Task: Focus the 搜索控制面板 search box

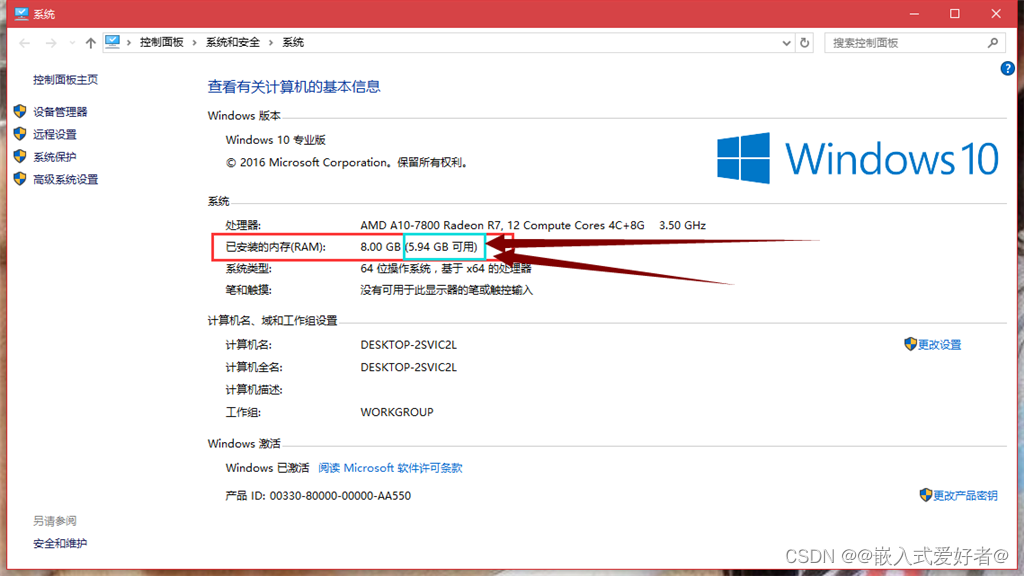Action: click(x=914, y=43)
